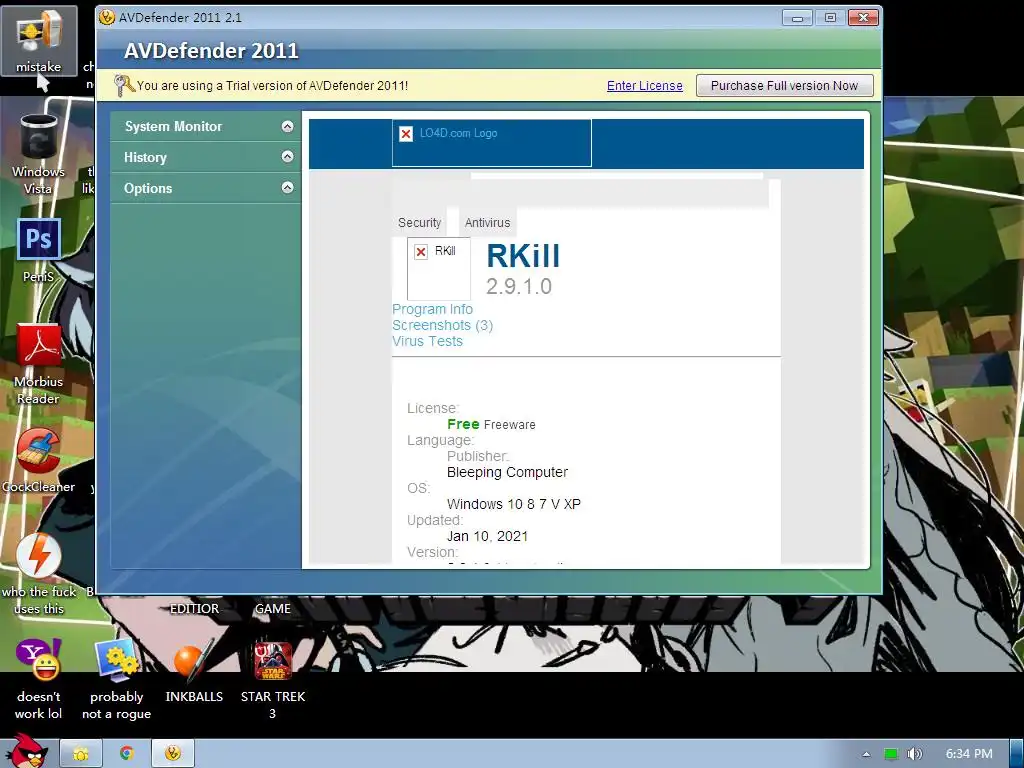Expand the History section arrow
1024x768 pixels.
[x=287, y=157]
